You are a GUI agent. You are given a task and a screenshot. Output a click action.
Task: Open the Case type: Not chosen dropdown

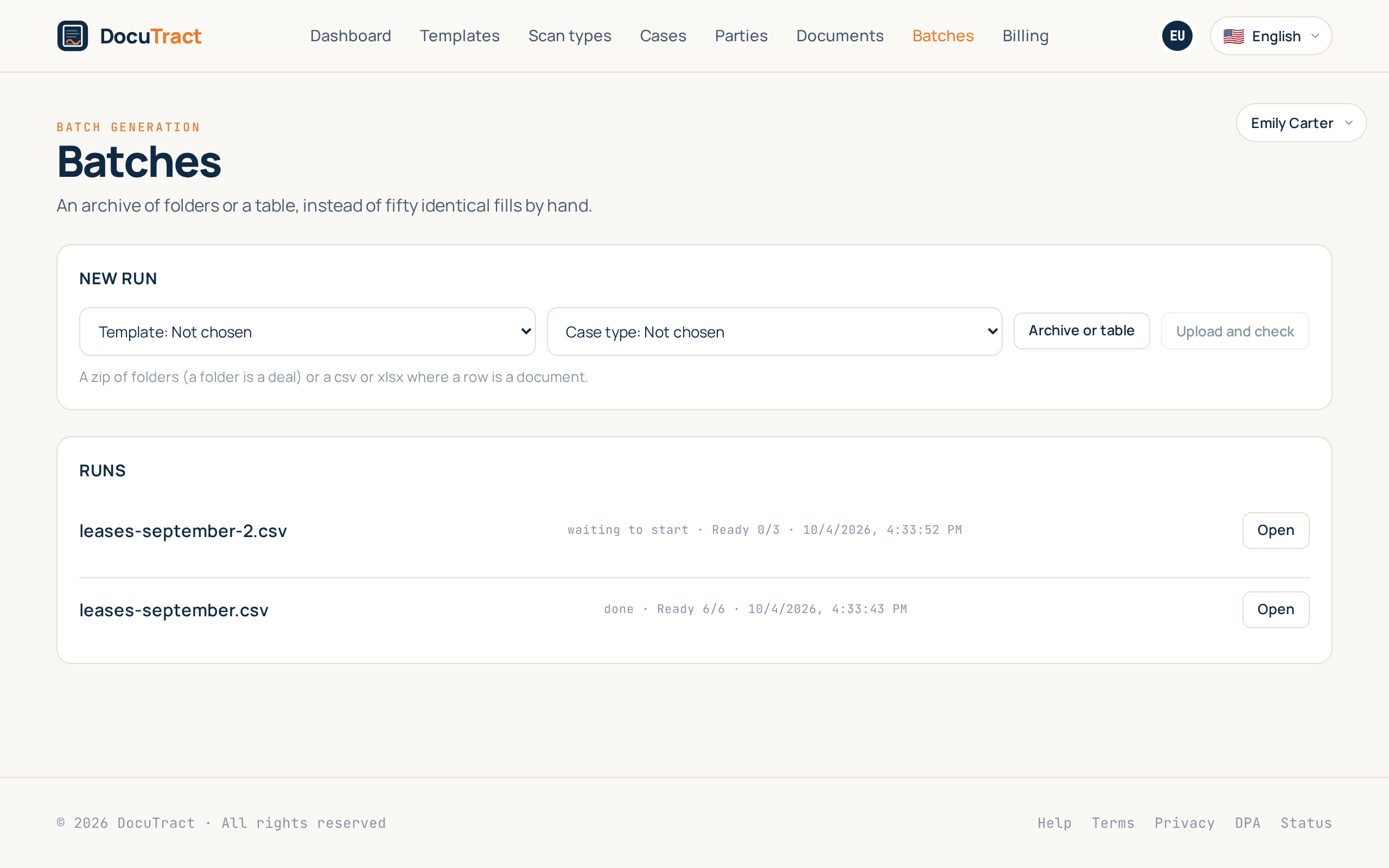(x=774, y=331)
